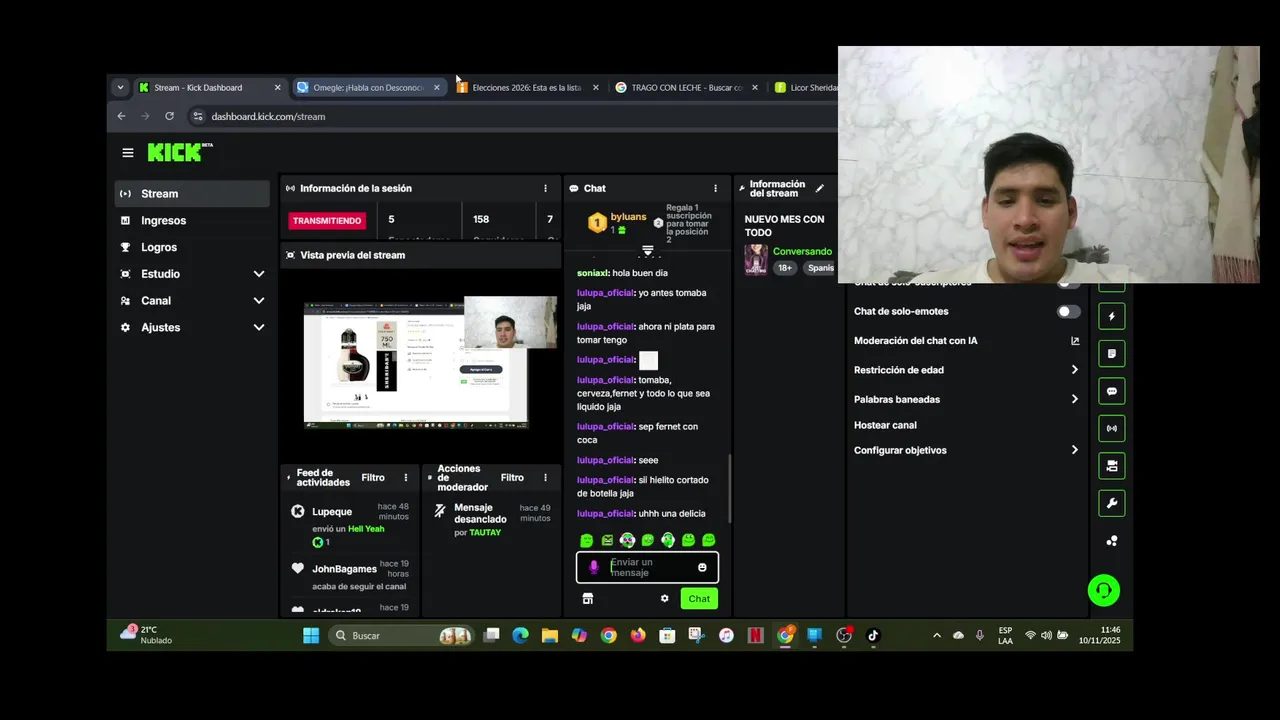The height and width of the screenshot is (720, 1280).
Task: Open Filtro in Acciones de moderador
Action: [512, 478]
